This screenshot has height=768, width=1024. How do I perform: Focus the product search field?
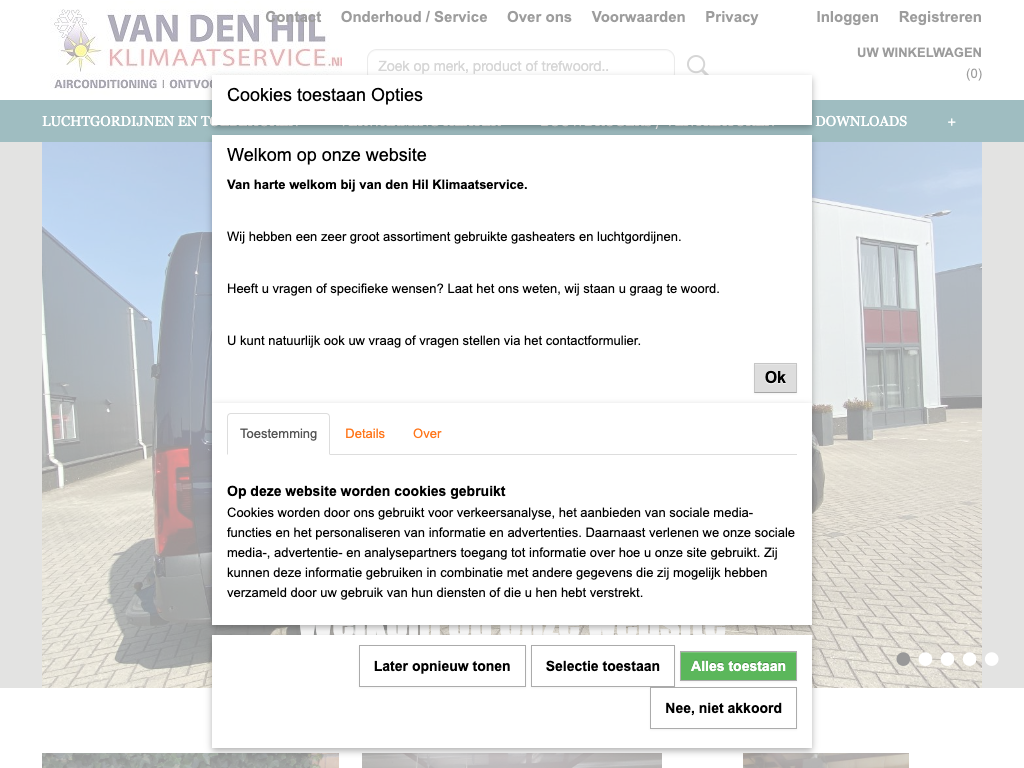click(x=520, y=65)
